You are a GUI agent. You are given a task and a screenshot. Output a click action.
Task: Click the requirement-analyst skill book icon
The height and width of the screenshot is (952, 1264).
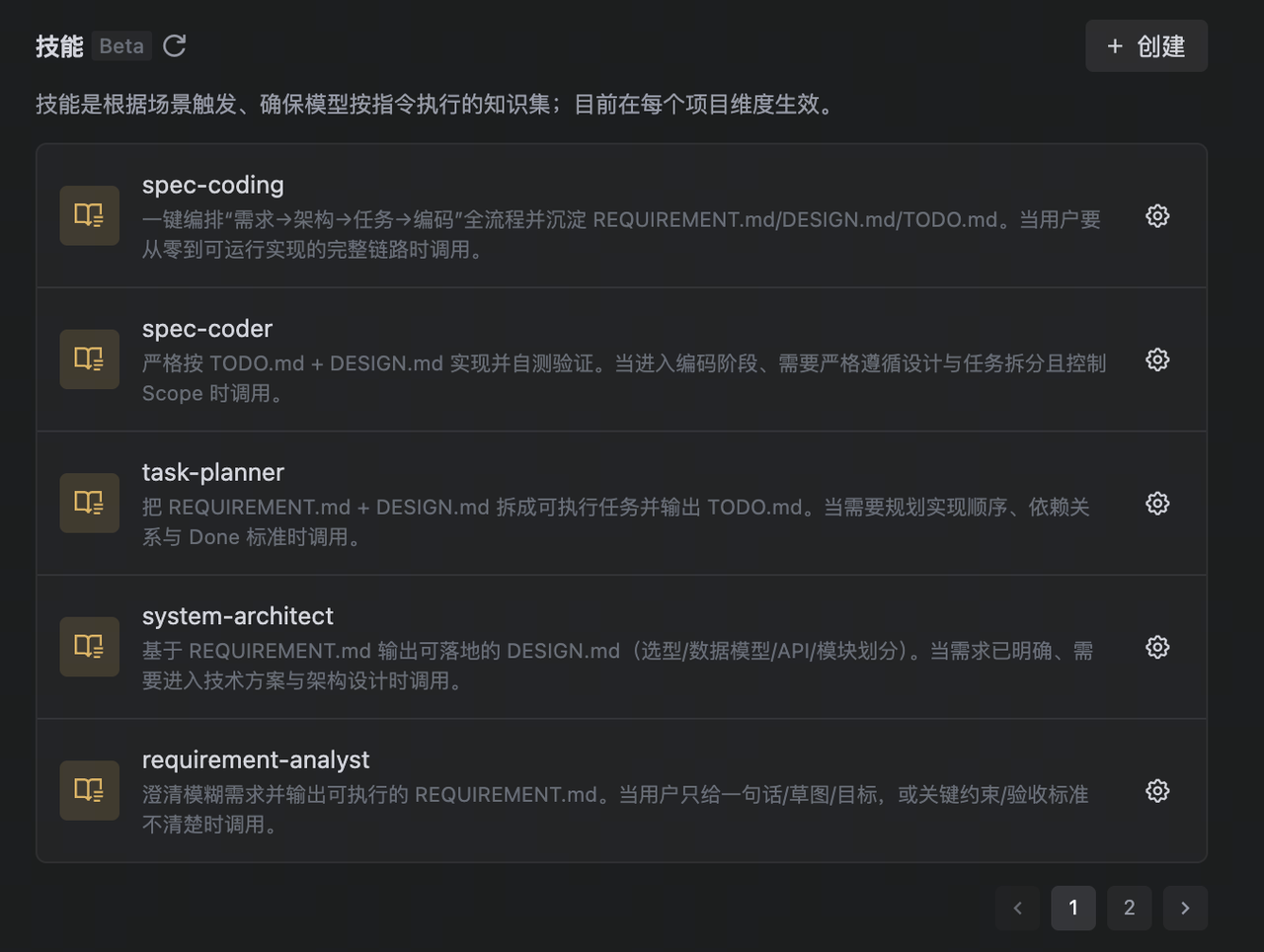89,791
